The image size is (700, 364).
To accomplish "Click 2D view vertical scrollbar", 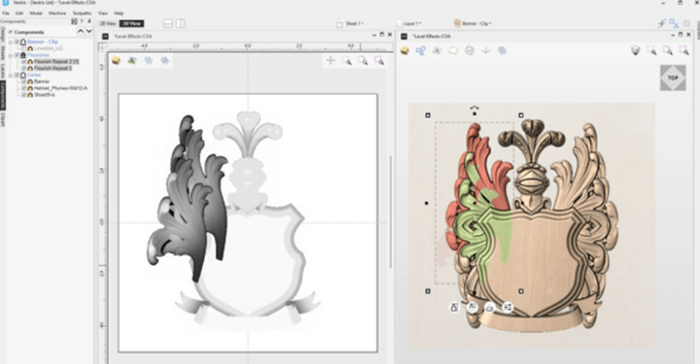I will (392, 212).
